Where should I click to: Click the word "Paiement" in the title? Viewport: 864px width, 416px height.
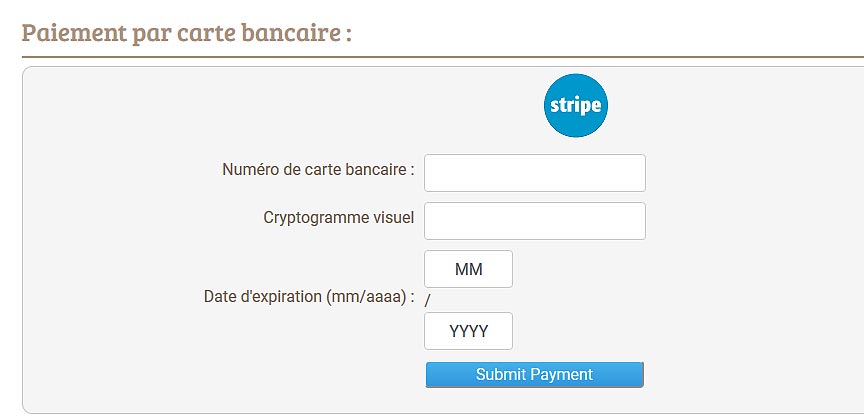click(x=73, y=32)
